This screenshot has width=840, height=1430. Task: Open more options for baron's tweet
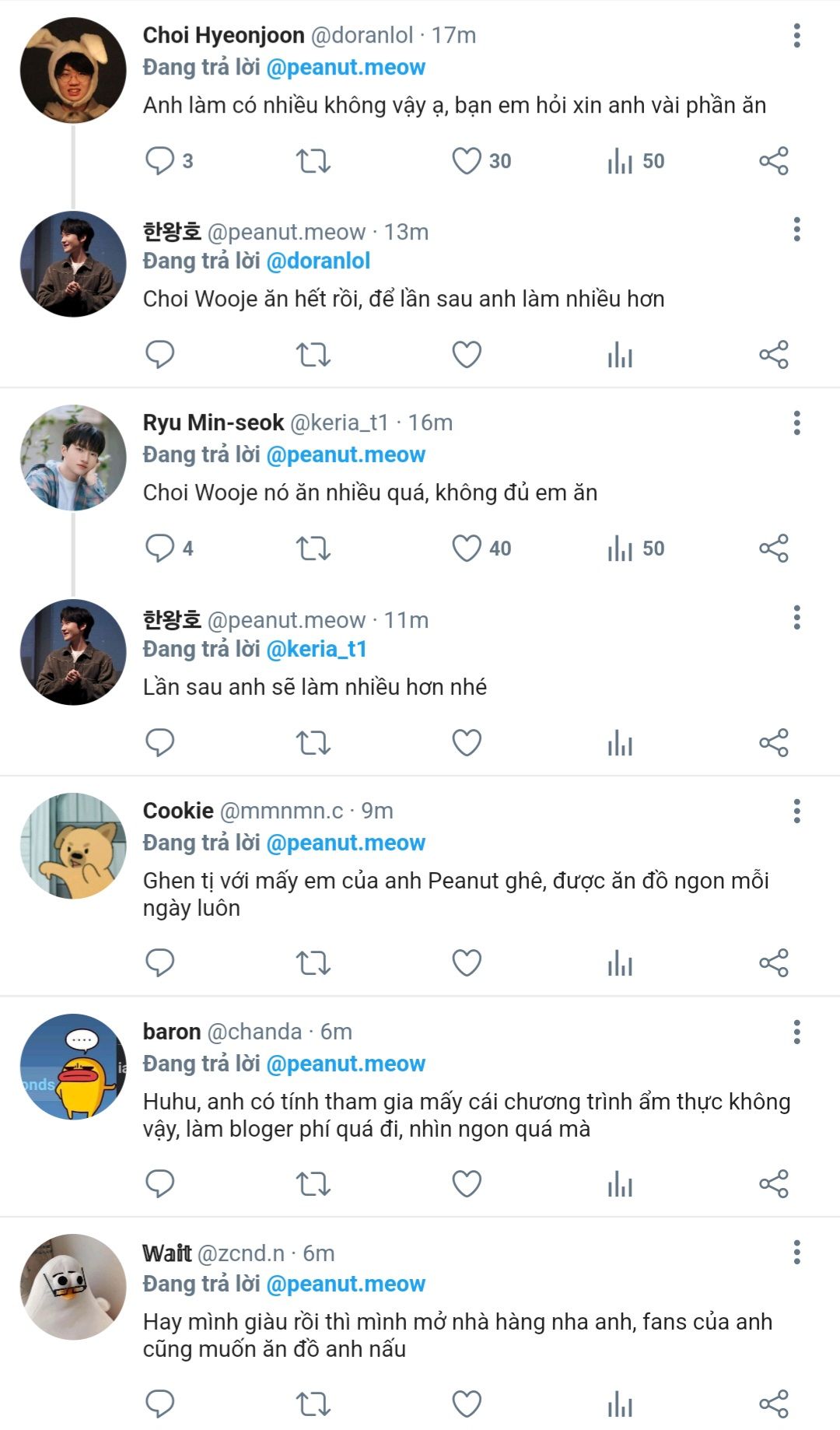796,1032
